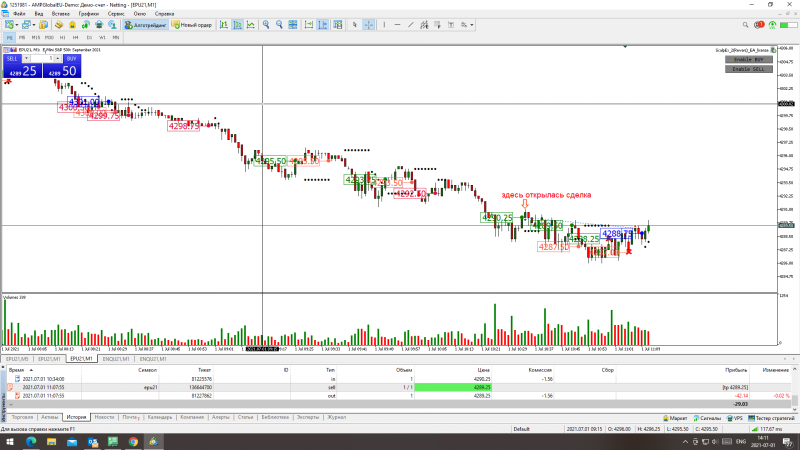Increase trade volume with up arrow
The image size is (800, 450).
(x=58, y=59)
